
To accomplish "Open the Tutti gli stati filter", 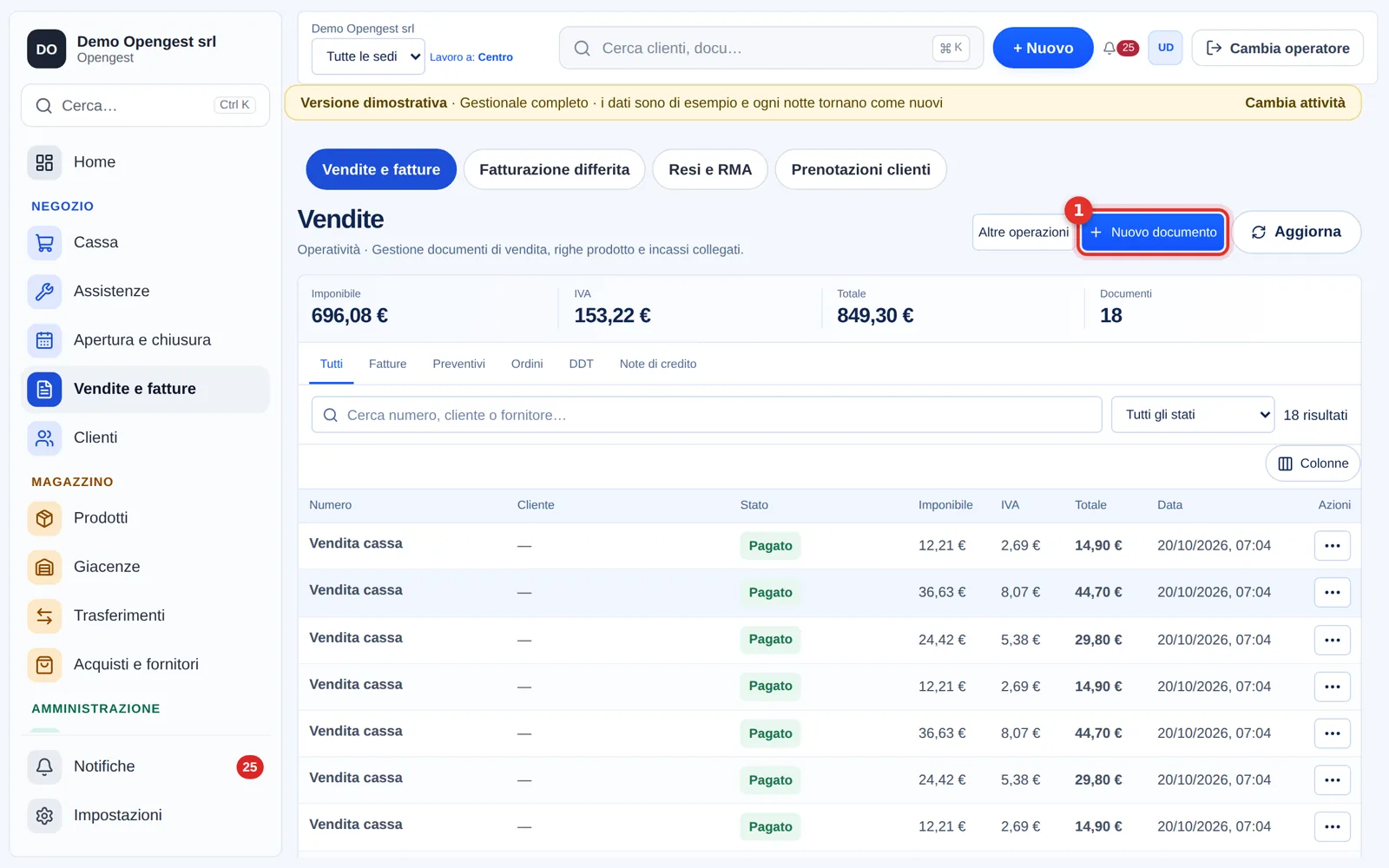I will 1193,415.
